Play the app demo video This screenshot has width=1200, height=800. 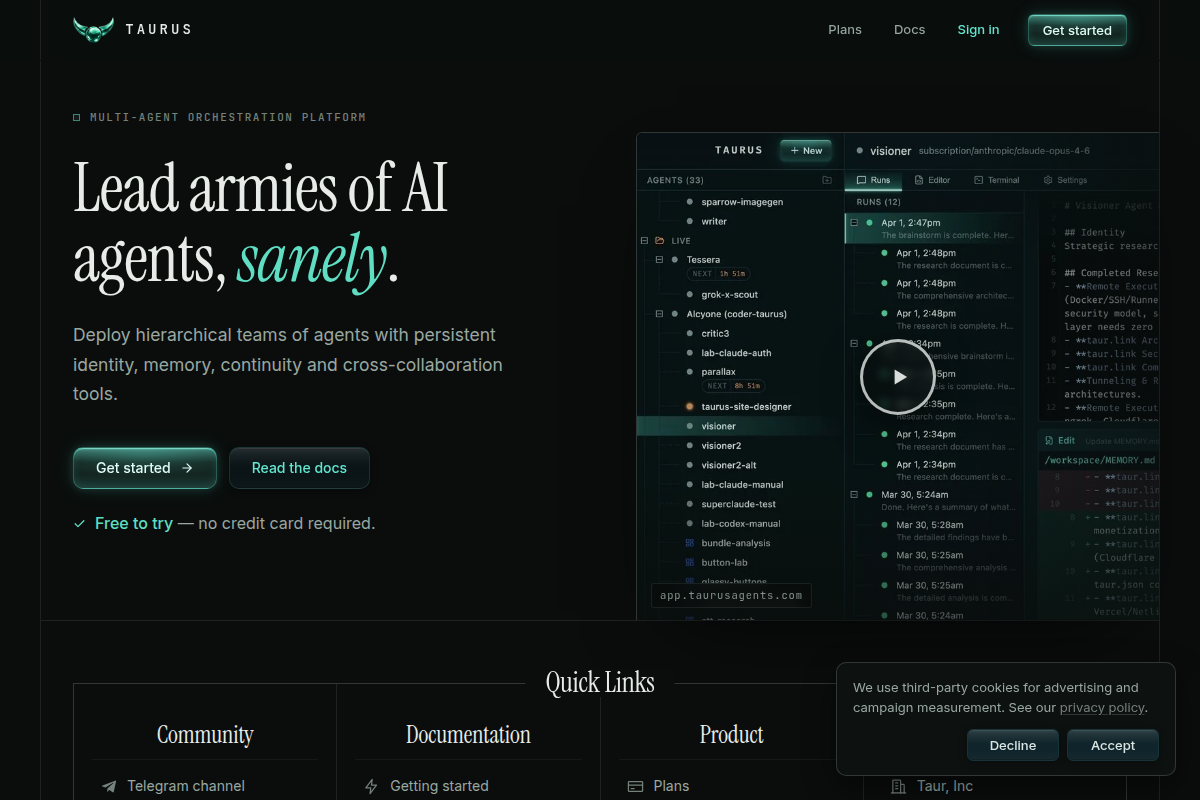tap(898, 377)
